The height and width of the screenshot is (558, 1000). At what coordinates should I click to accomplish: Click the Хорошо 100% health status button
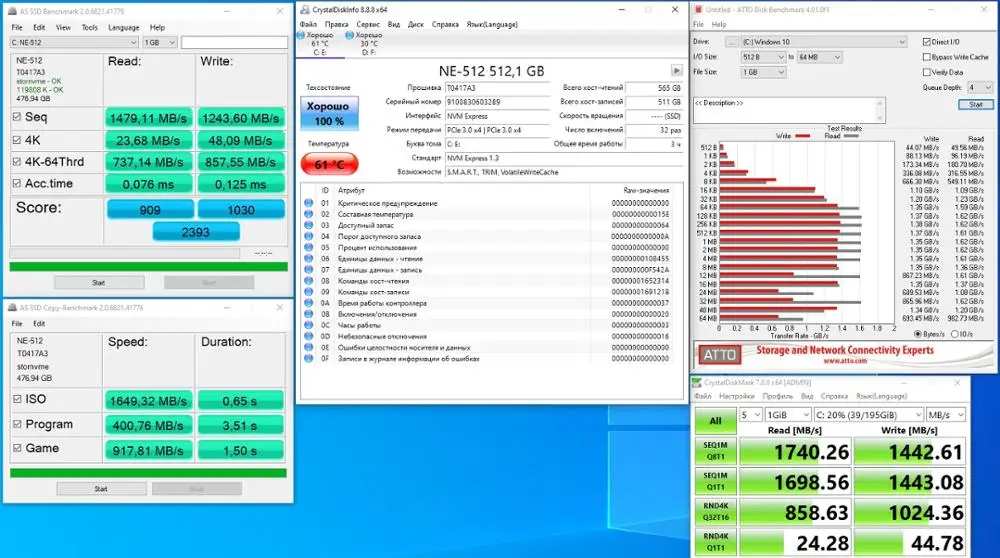pyautogui.click(x=329, y=114)
